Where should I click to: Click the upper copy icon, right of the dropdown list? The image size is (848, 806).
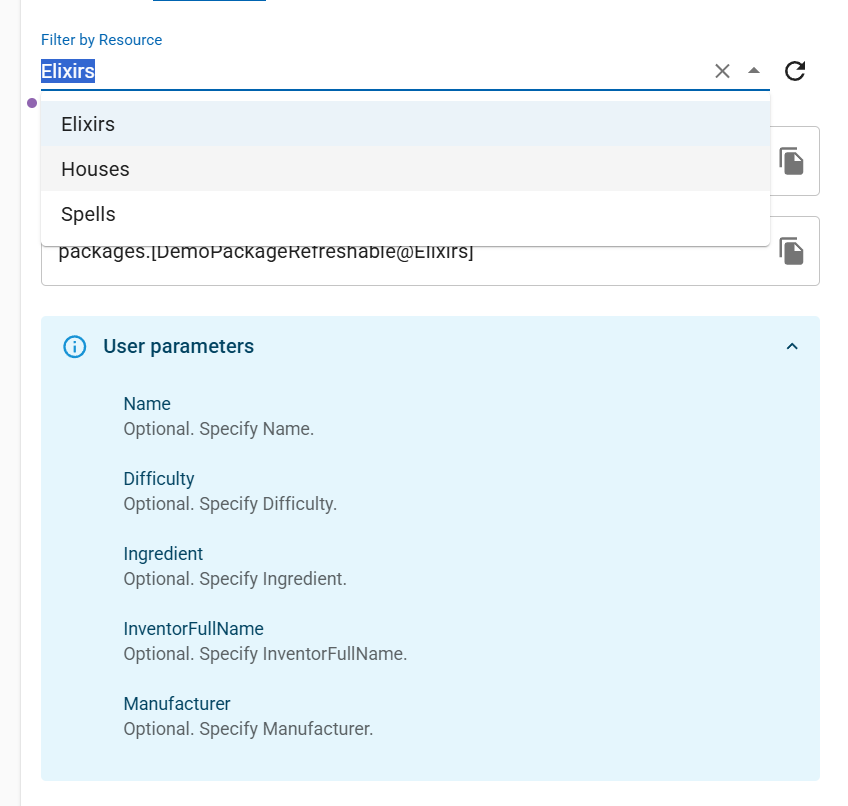[x=792, y=161]
